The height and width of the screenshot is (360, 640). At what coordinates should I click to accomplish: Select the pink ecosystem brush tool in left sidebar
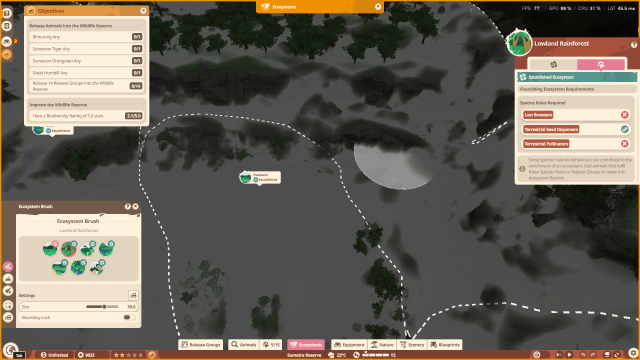click(8, 267)
